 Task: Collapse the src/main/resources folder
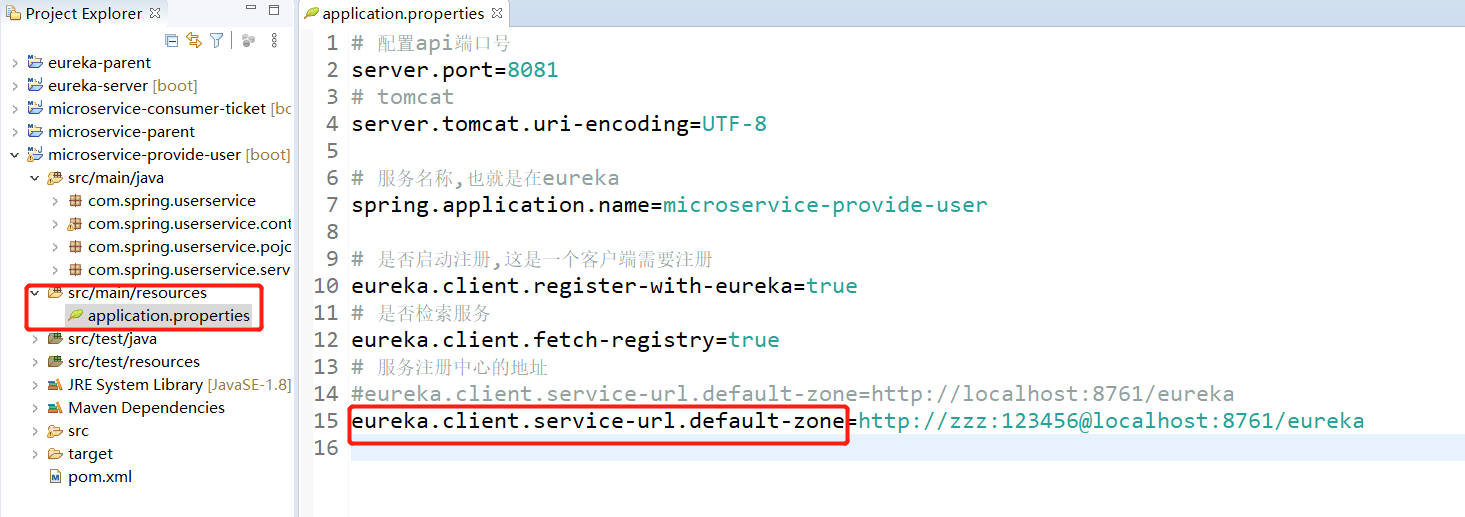(35, 293)
